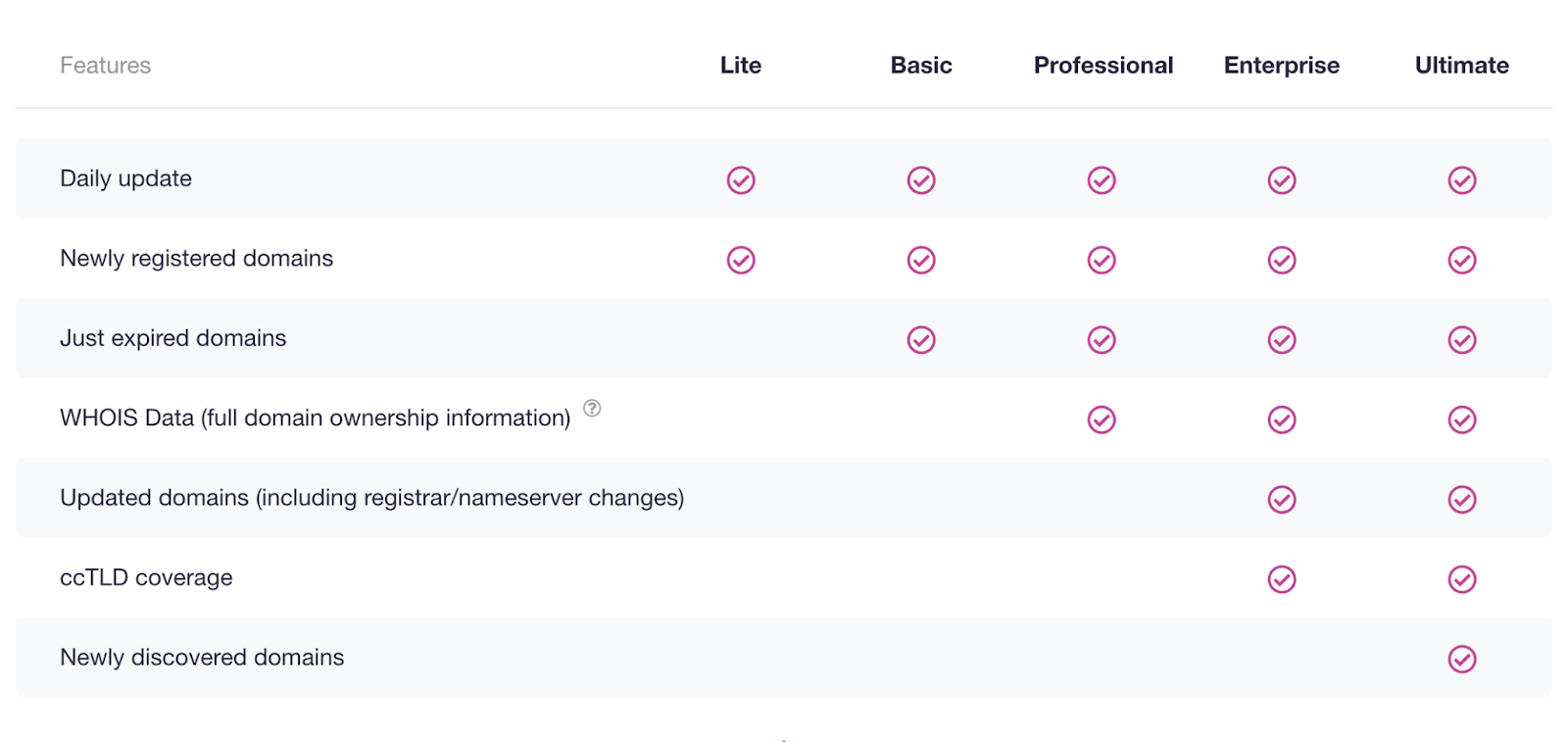
Task: Click the Enterprise checkmark for Updated domains row
Action: click(x=1282, y=500)
